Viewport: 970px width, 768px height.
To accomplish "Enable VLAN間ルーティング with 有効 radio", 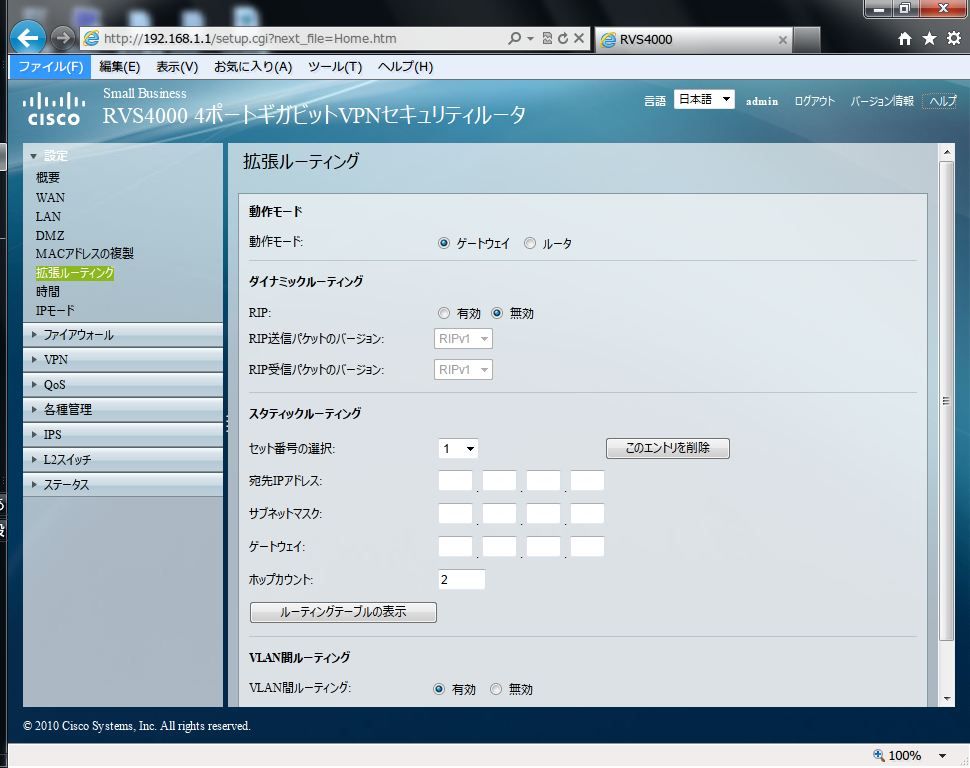I will tap(439, 689).
